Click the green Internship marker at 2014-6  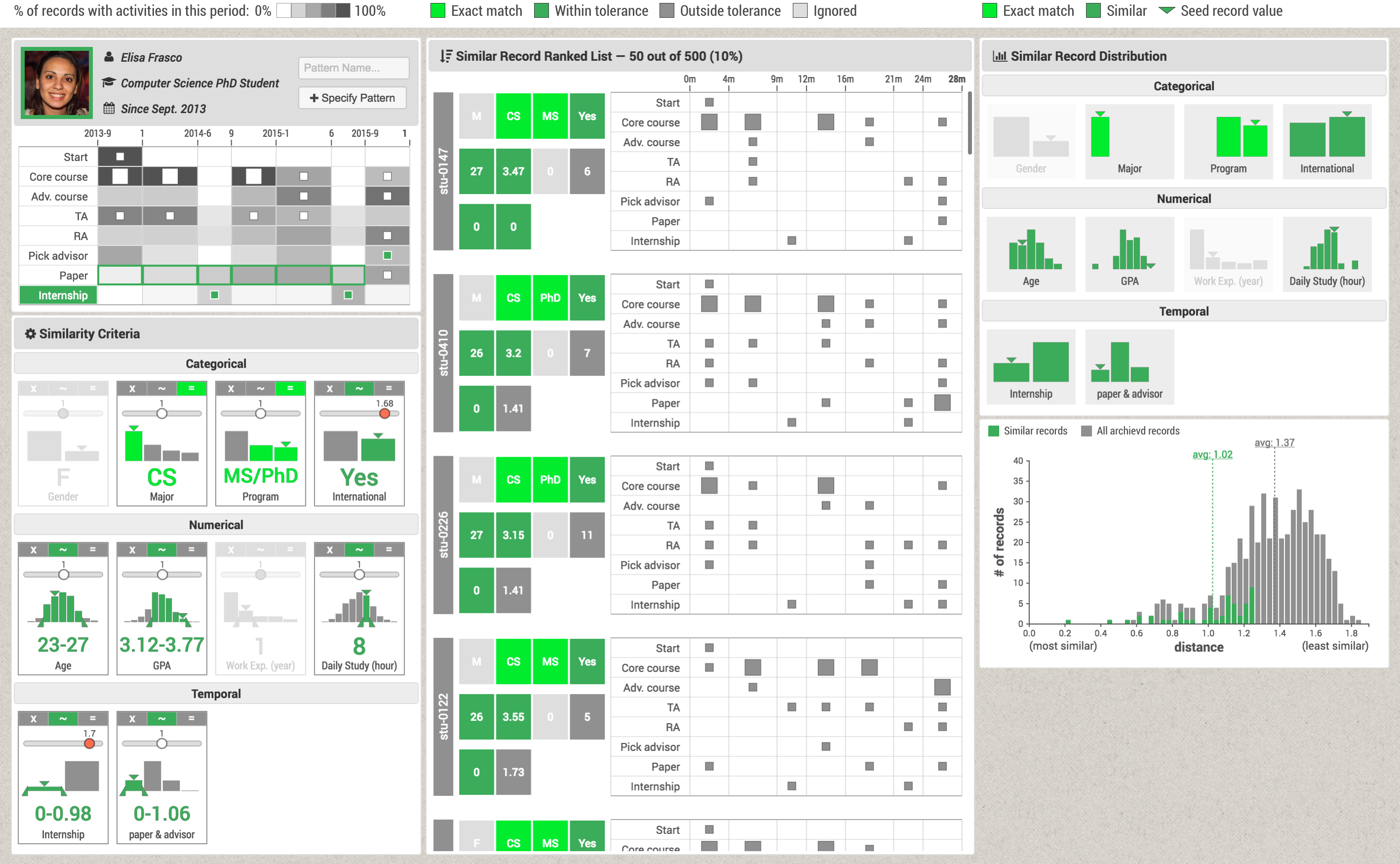[x=214, y=295]
